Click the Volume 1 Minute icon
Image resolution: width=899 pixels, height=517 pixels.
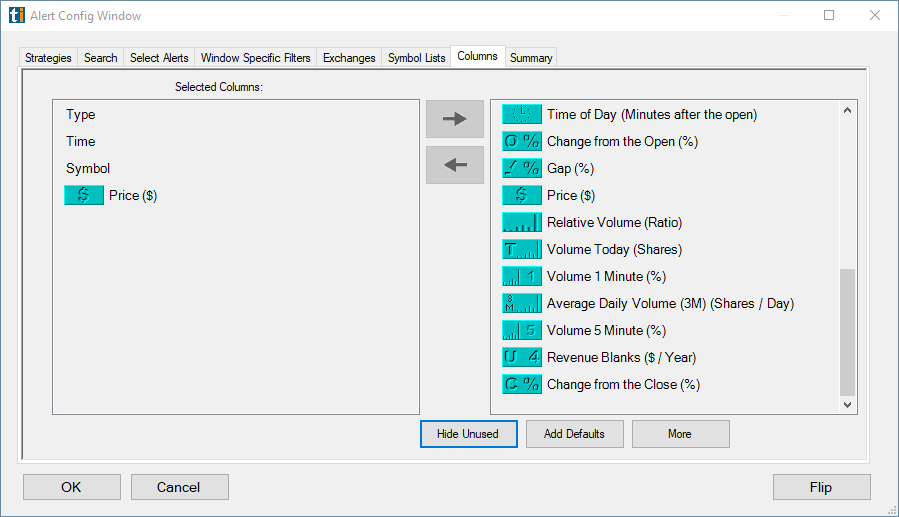tap(522, 276)
